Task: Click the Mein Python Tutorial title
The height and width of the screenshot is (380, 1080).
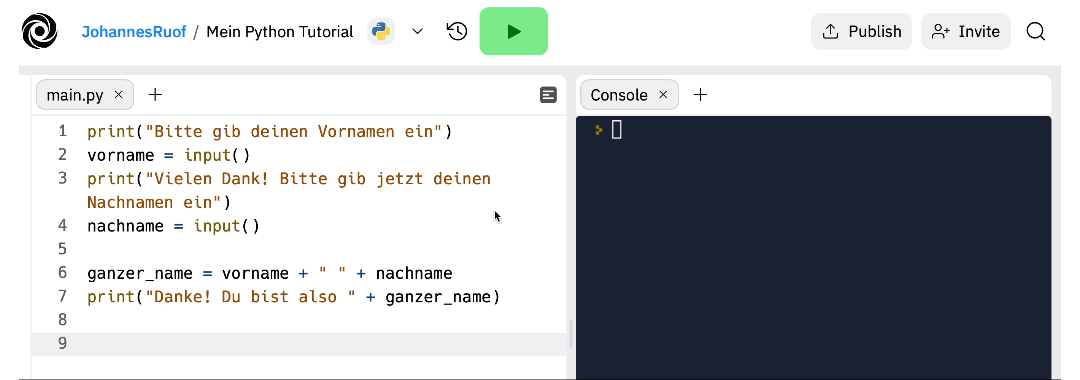Action: point(280,32)
